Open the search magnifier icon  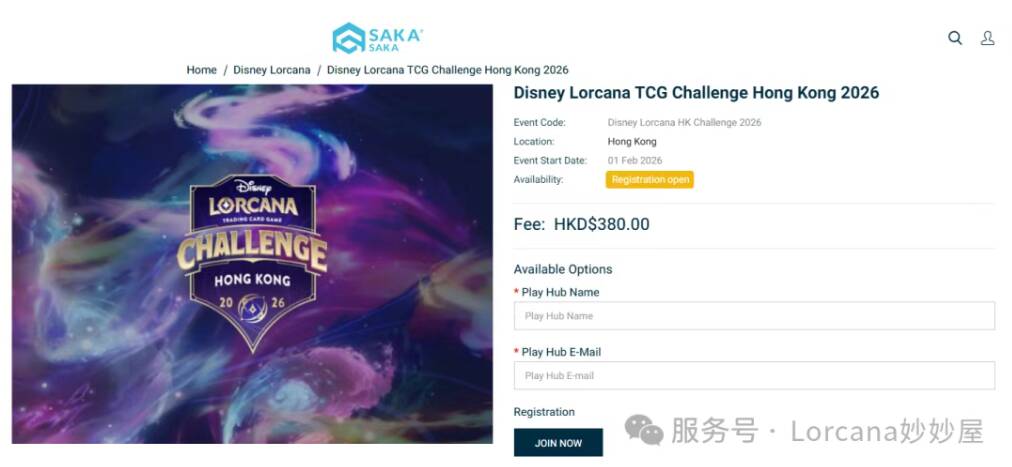pos(955,38)
